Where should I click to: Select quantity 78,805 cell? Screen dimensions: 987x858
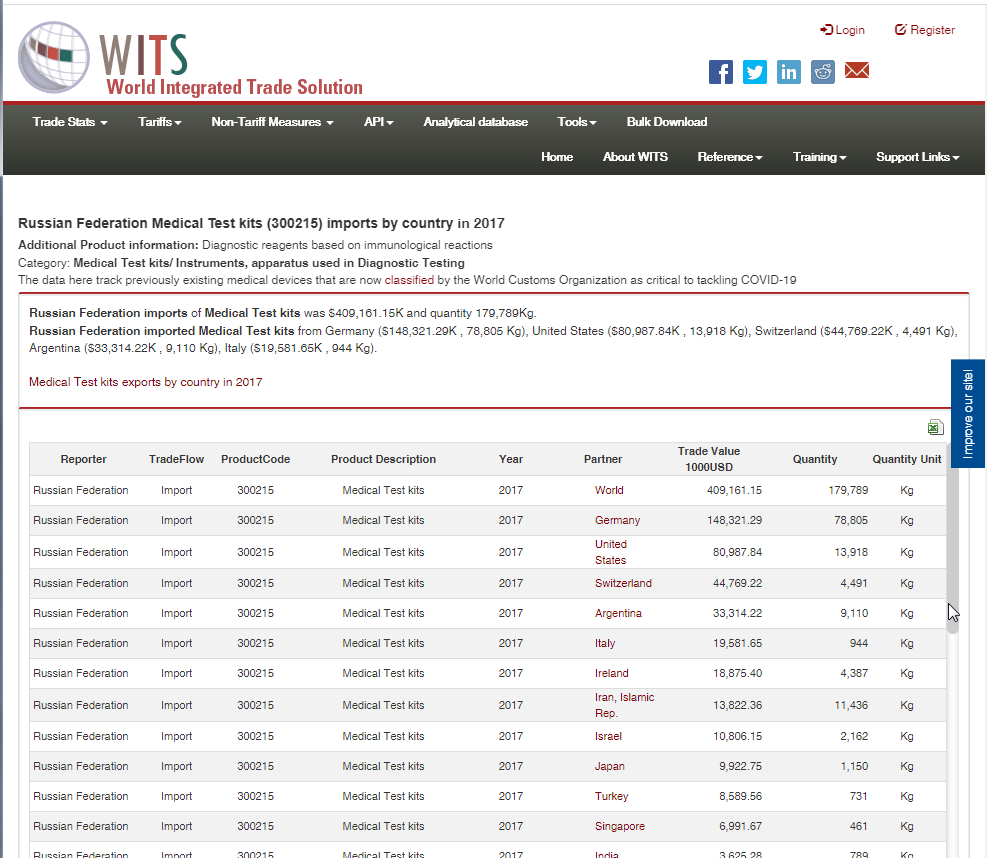(851, 521)
